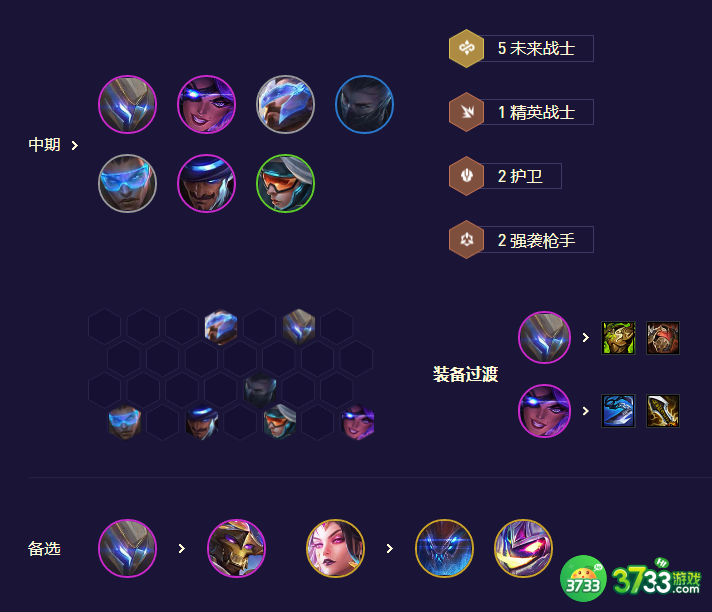Click the arrow next to the helmet champion in 装备过渡
Image resolution: width=712 pixels, height=612 pixels.
pos(586,337)
